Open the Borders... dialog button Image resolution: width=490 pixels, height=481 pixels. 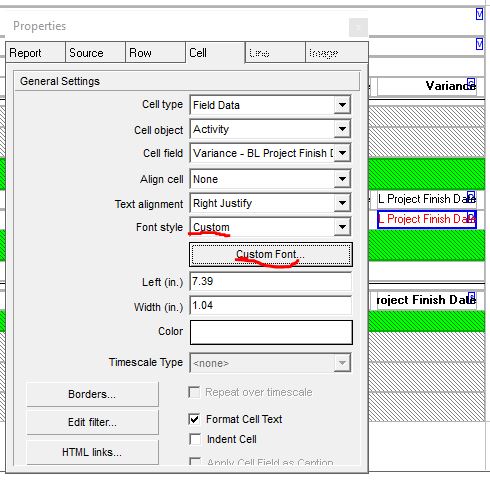coord(92,394)
